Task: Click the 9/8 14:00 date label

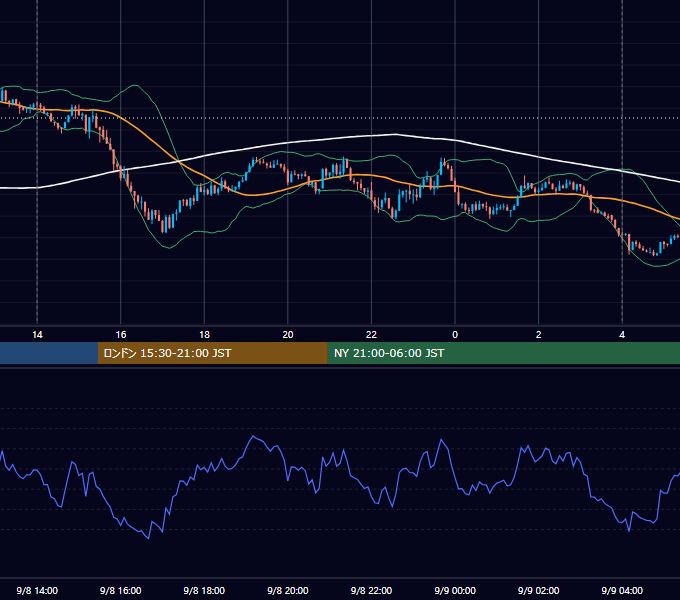Action: [x=37, y=590]
